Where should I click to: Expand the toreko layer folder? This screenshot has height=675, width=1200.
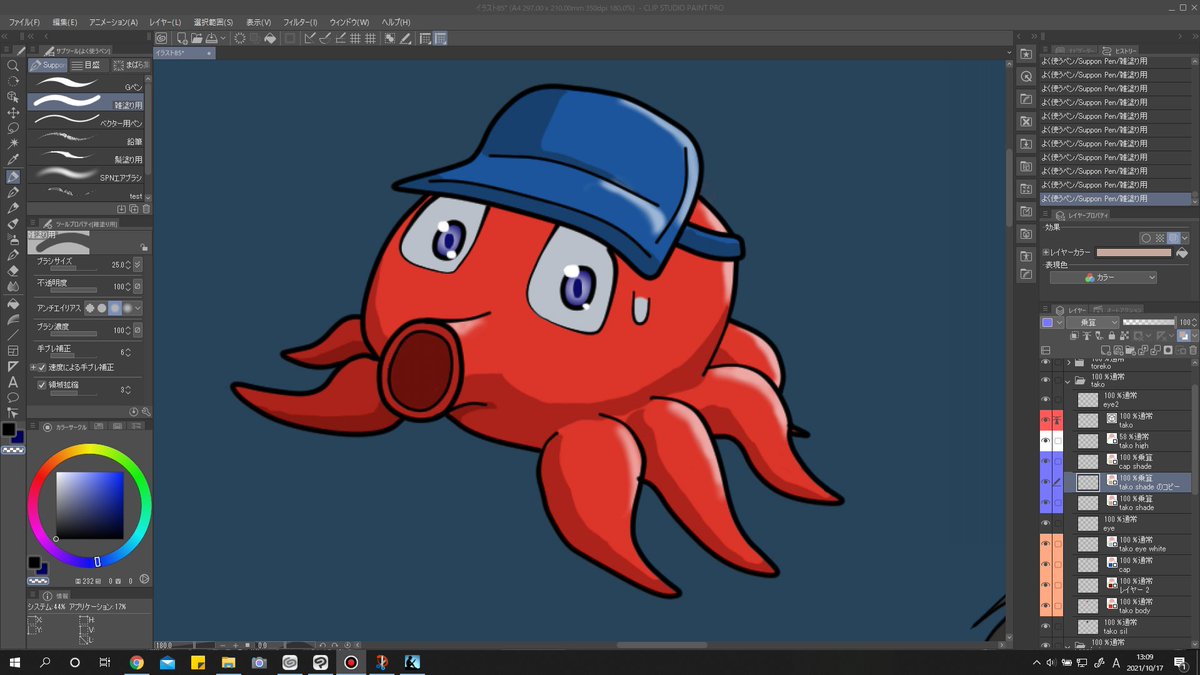(1068, 362)
